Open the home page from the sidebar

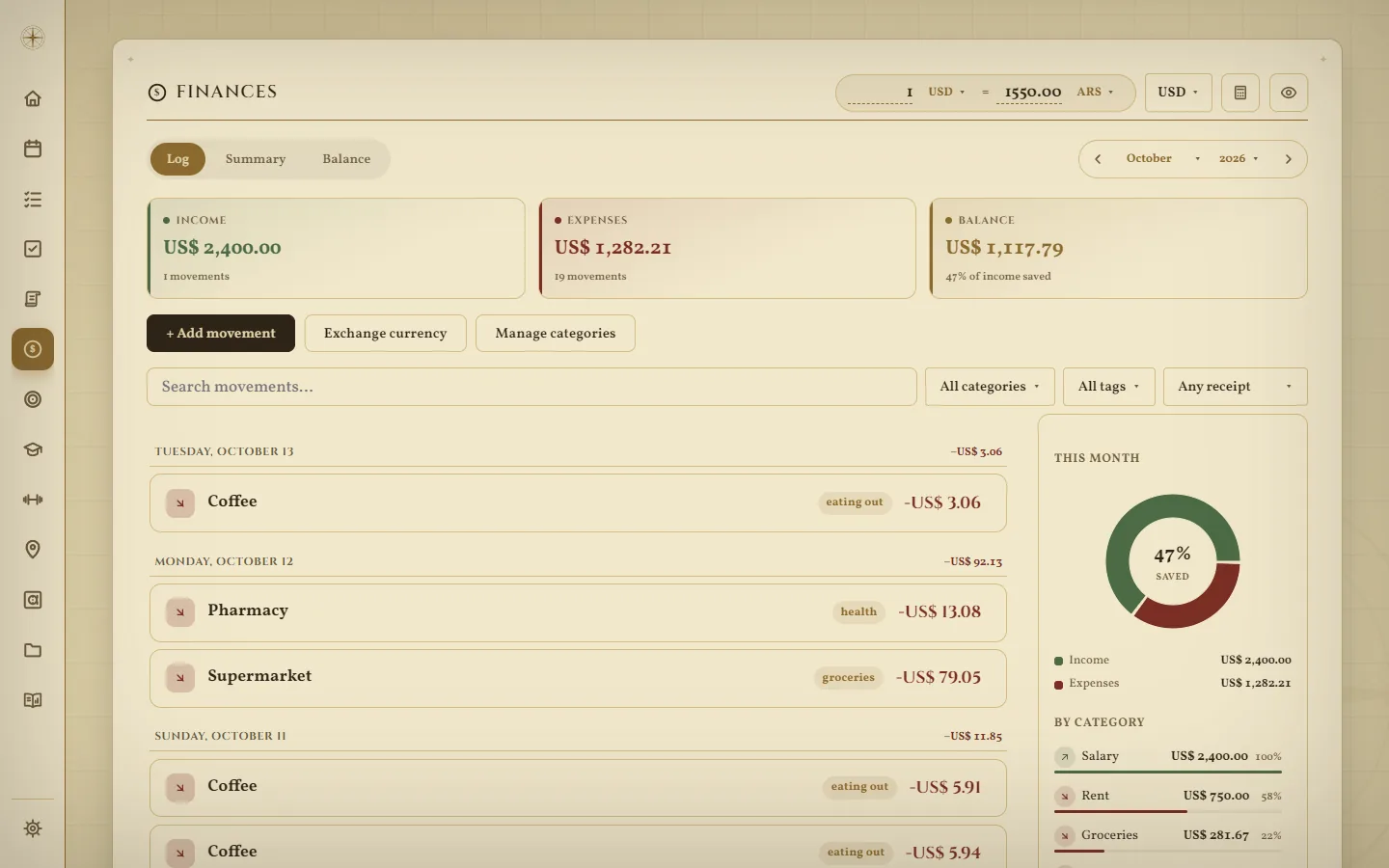point(33,98)
